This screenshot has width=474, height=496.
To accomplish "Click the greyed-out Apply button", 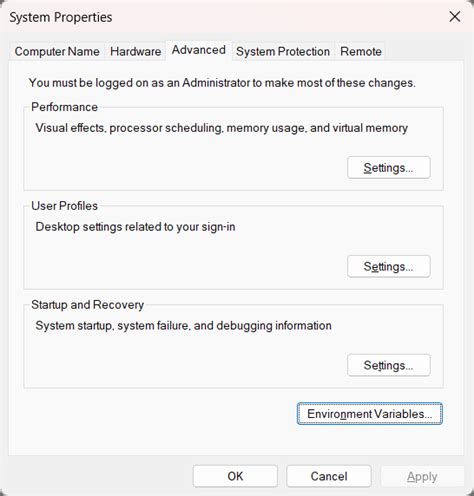I will click(x=422, y=477).
